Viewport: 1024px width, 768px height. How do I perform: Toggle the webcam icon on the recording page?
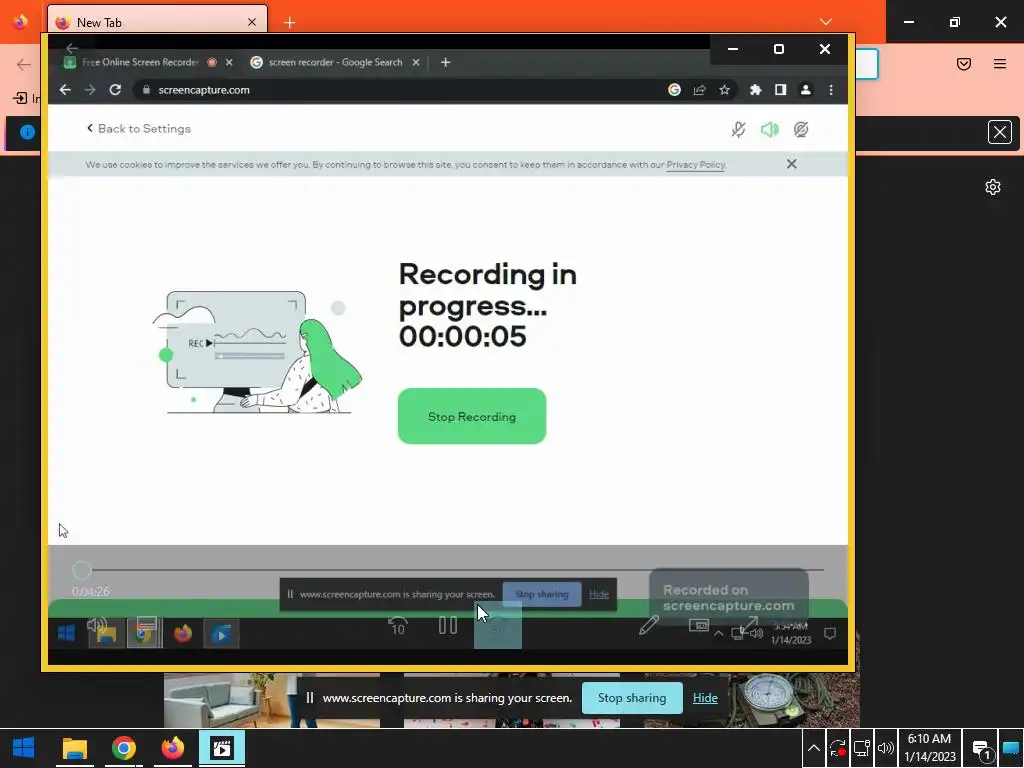[x=801, y=129]
